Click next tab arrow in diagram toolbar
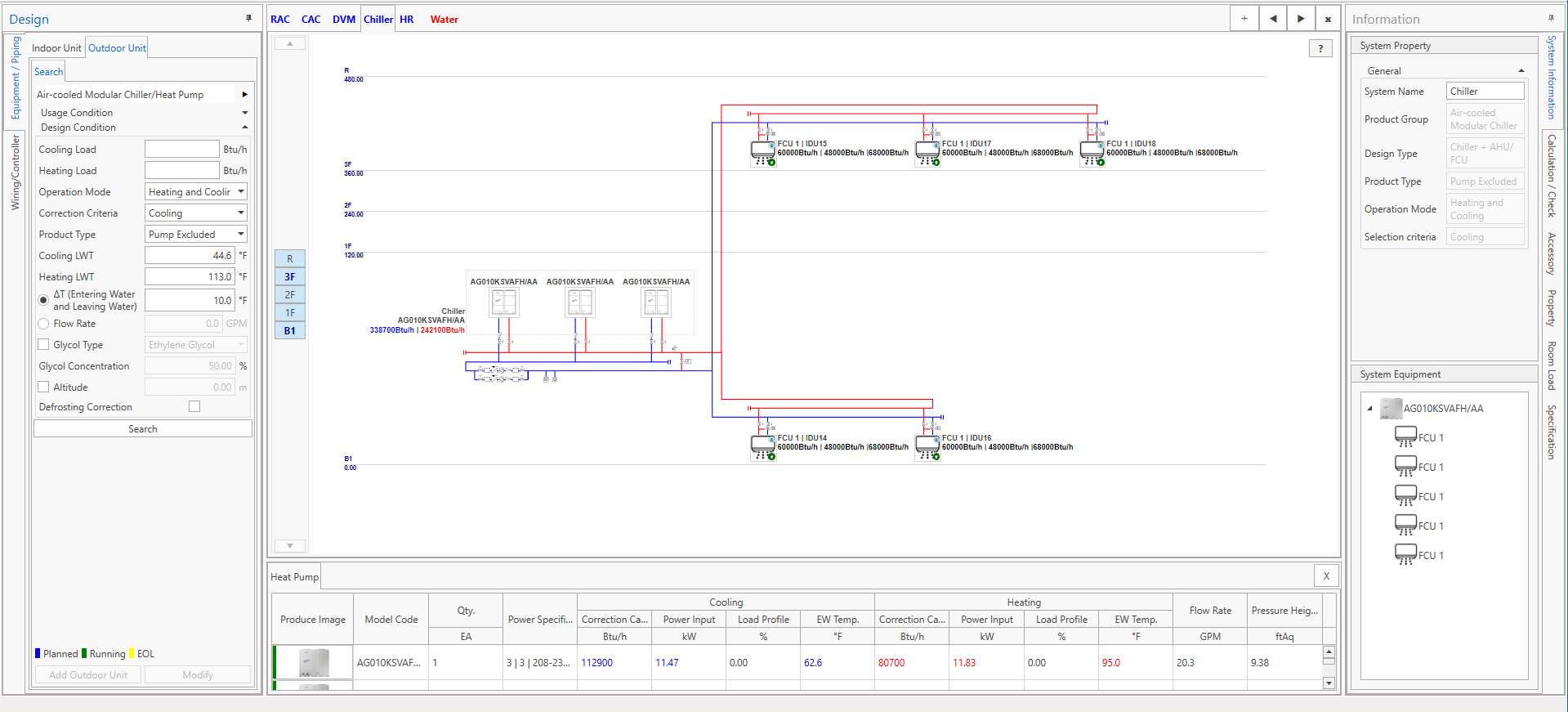The height and width of the screenshot is (712, 1568). 1301,19
